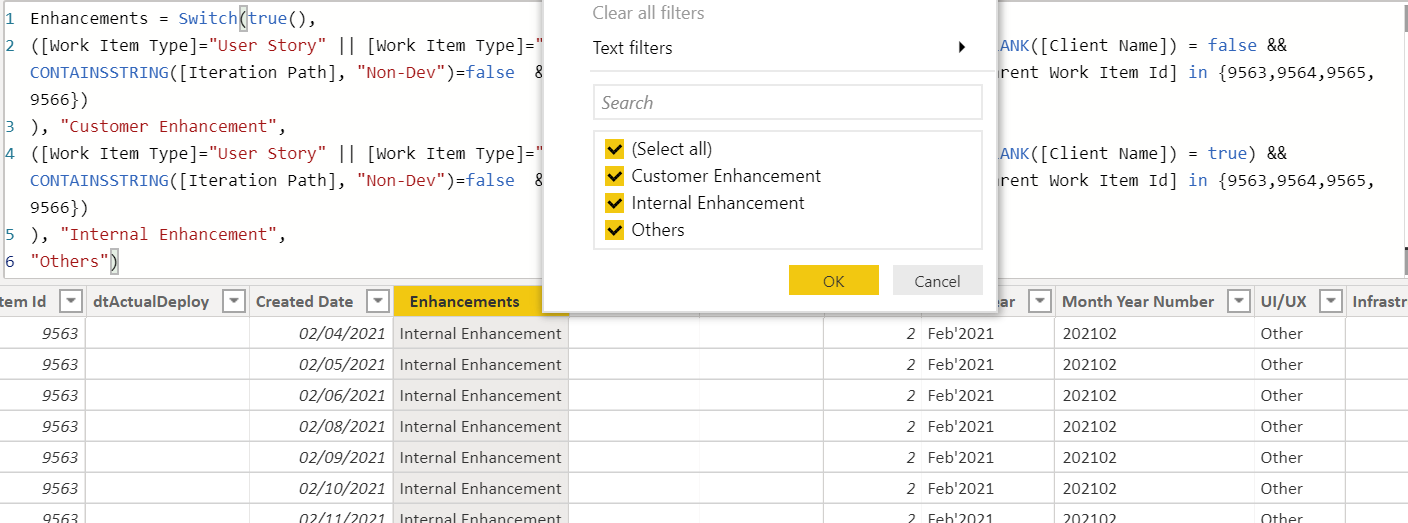Click formula line number 3
The width and height of the screenshot is (1408, 523).
click(x=10, y=127)
